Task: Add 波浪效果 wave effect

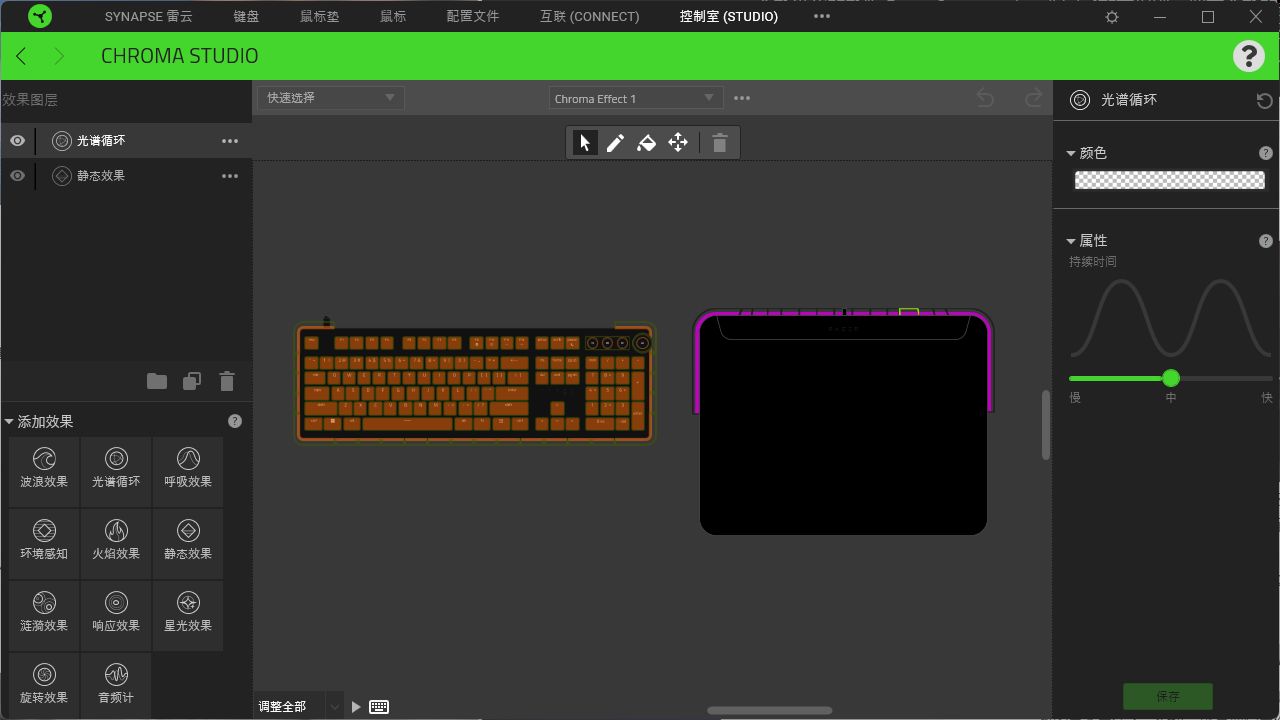Action: (44, 470)
